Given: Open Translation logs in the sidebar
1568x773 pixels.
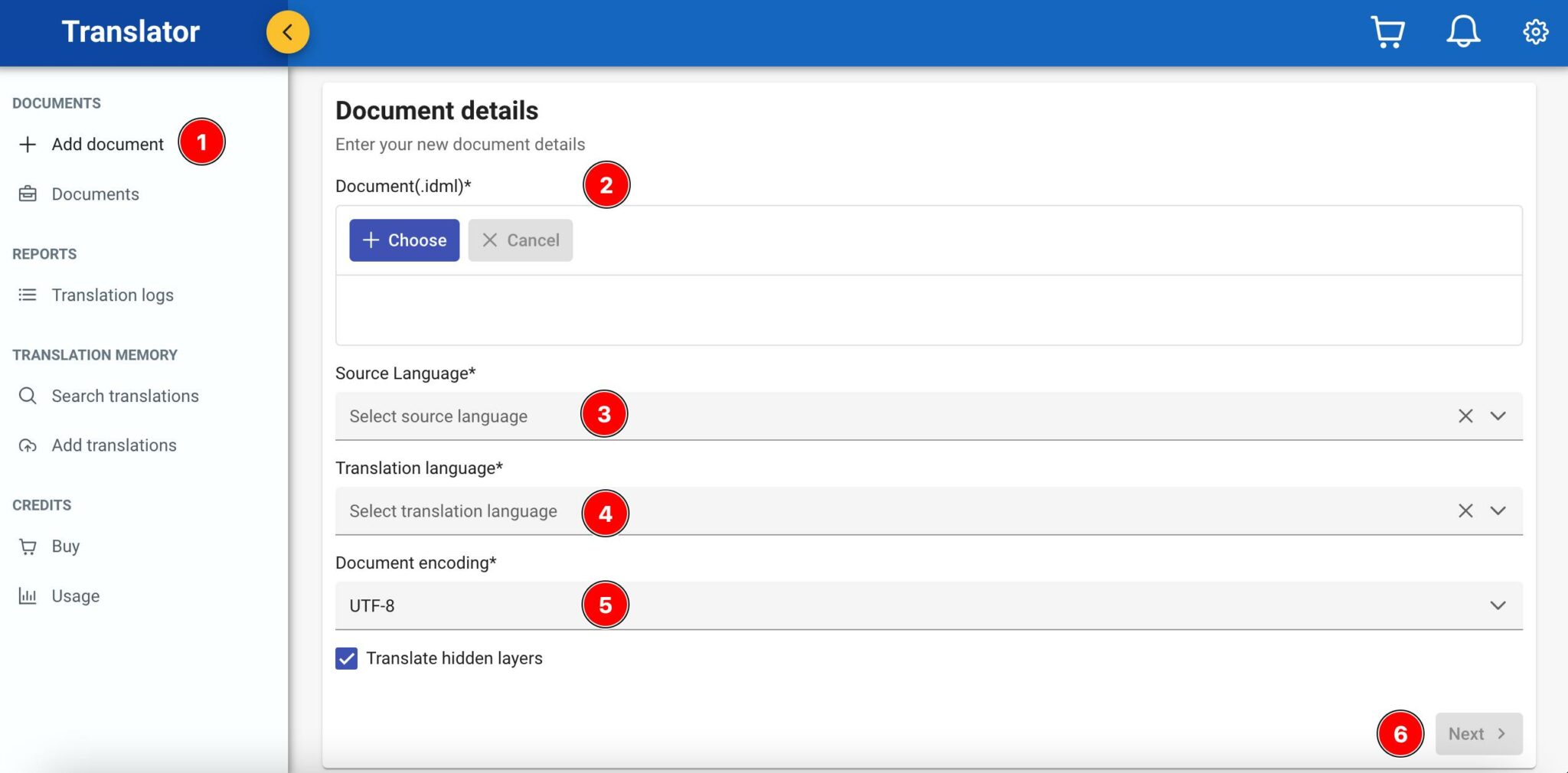Looking at the screenshot, I should coord(113,295).
